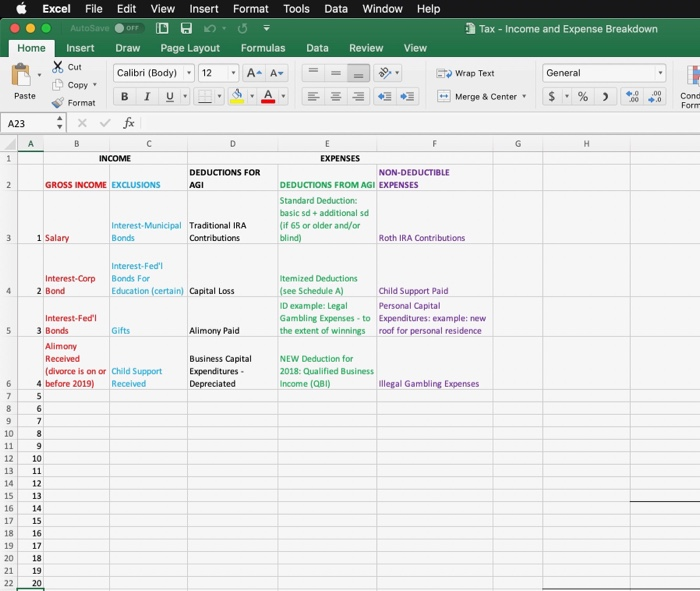Apply red font color A
The width and height of the screenshot is (700, 591).
pos(268,96)
